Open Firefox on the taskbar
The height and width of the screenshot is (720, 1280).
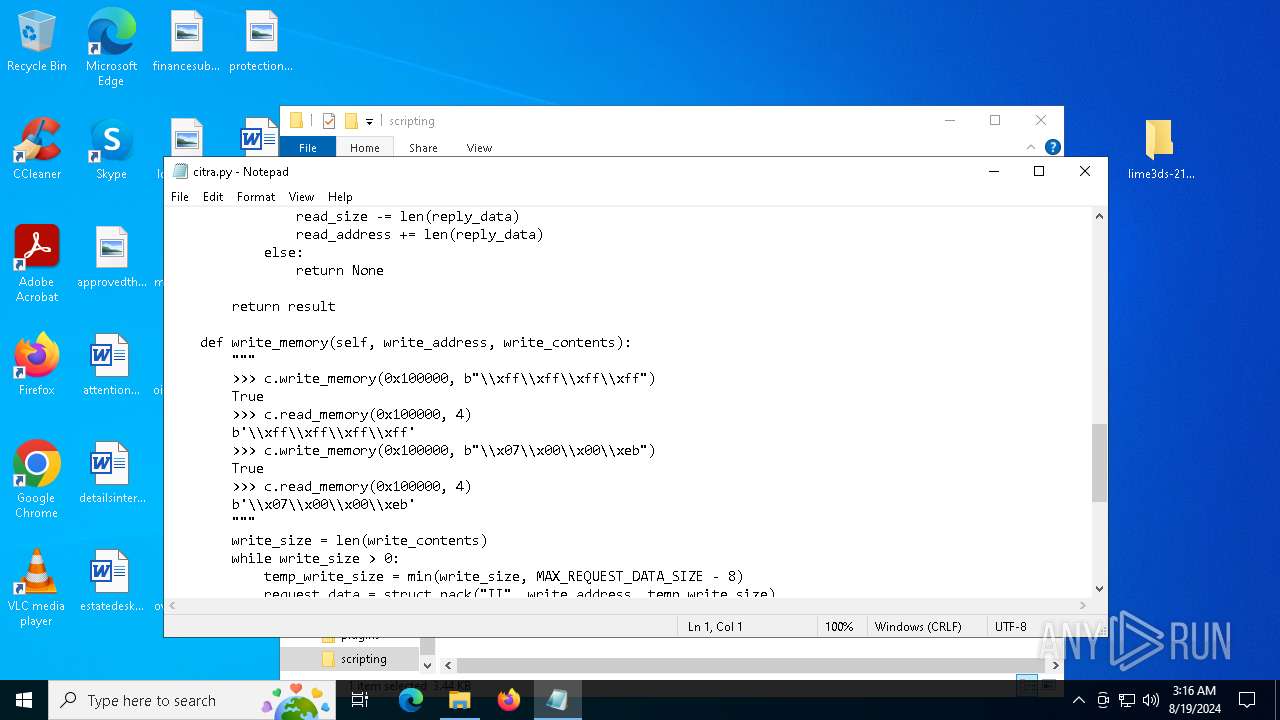click(509, 700)
